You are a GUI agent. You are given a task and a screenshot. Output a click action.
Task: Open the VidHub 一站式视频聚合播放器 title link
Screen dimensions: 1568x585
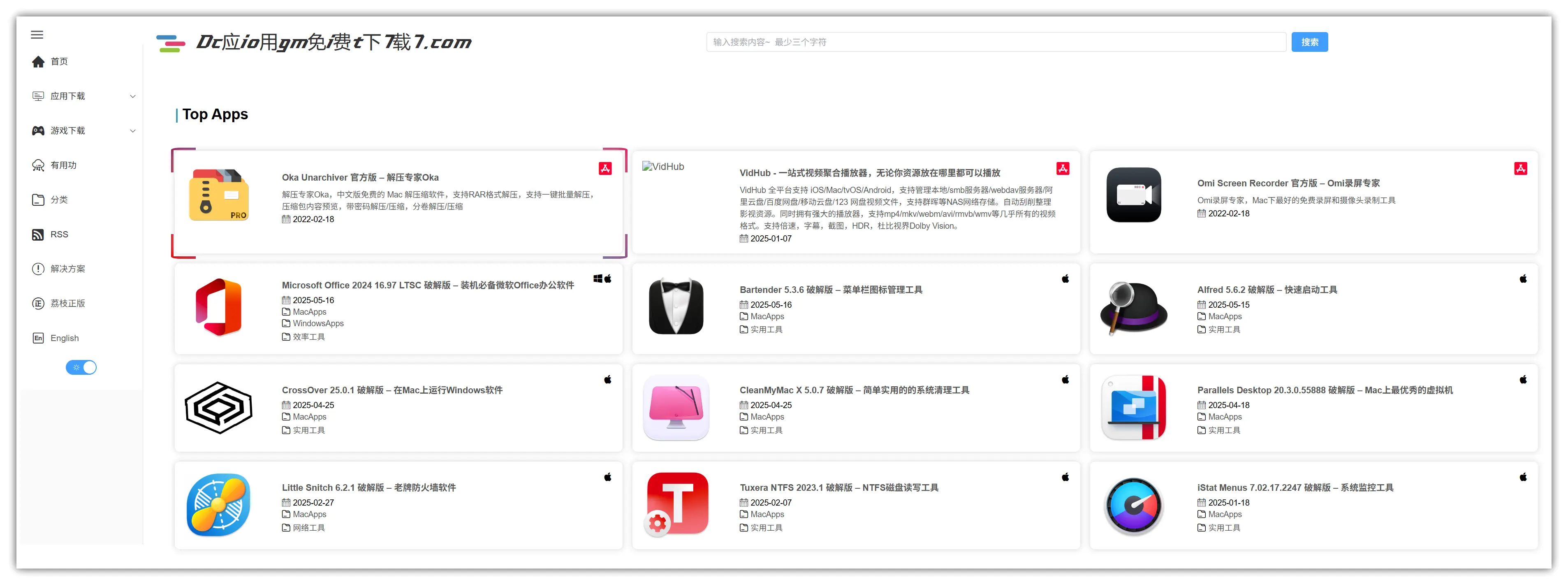(x=870, y=173)
